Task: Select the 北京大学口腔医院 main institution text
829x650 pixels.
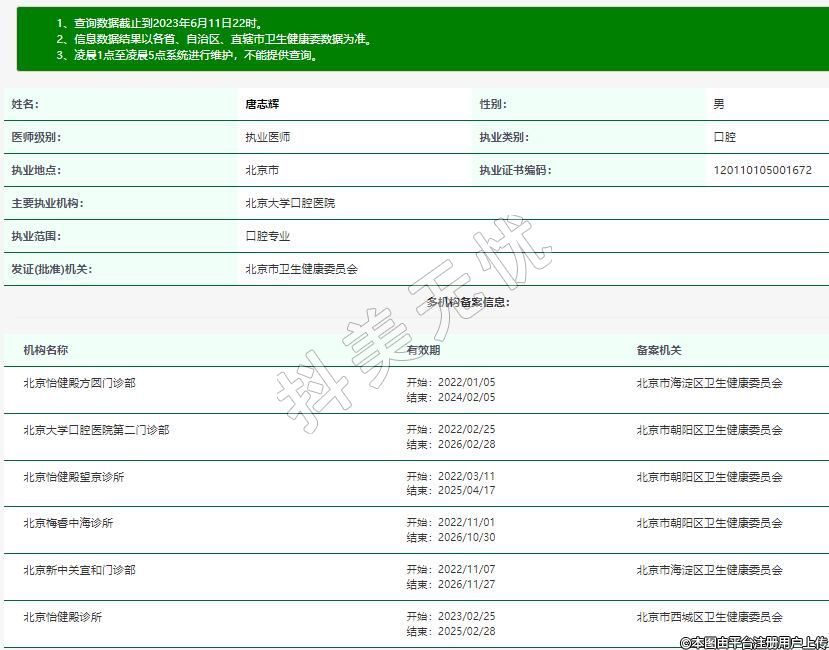Action: [290, 203]
